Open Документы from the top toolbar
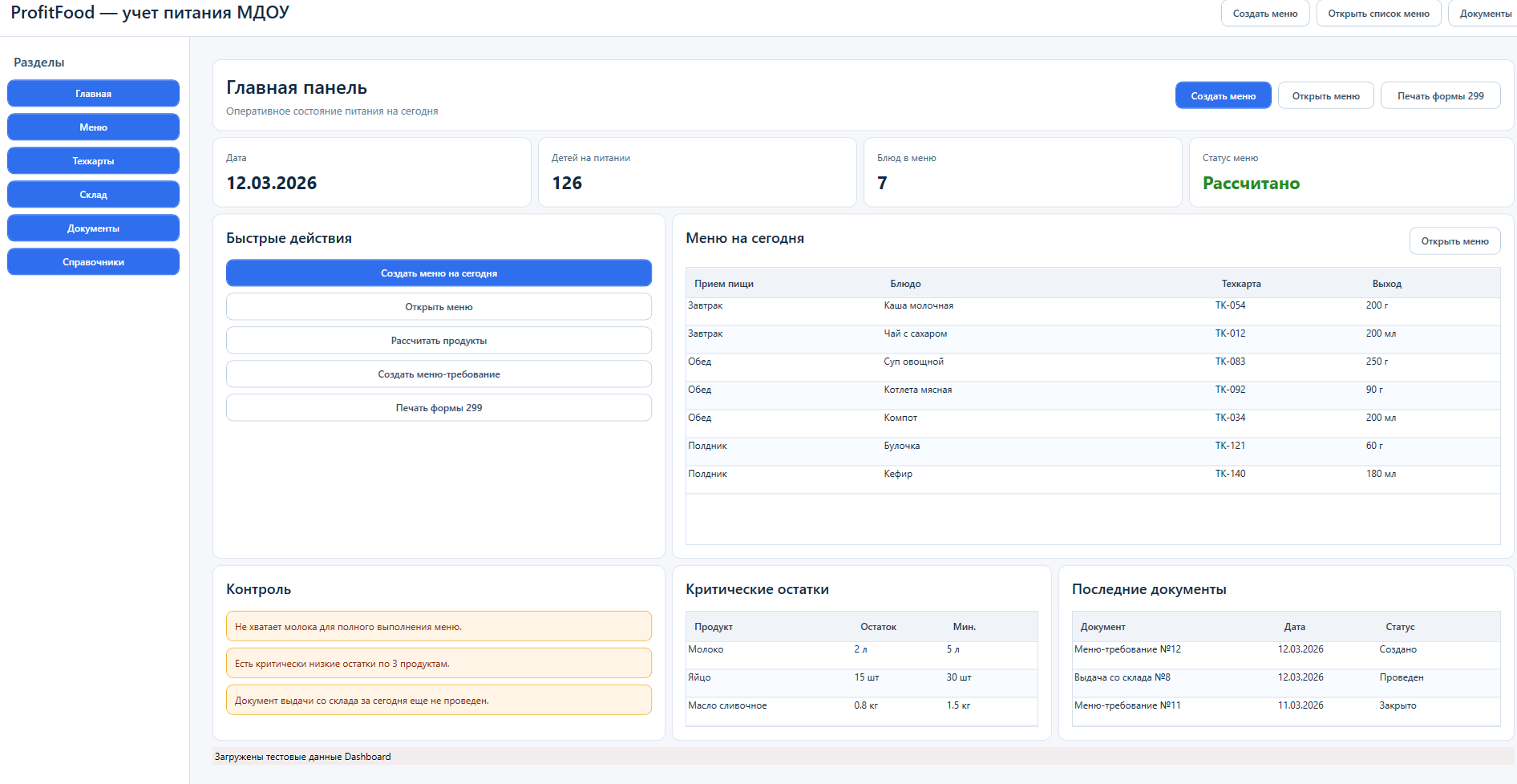 (1484, 14)
